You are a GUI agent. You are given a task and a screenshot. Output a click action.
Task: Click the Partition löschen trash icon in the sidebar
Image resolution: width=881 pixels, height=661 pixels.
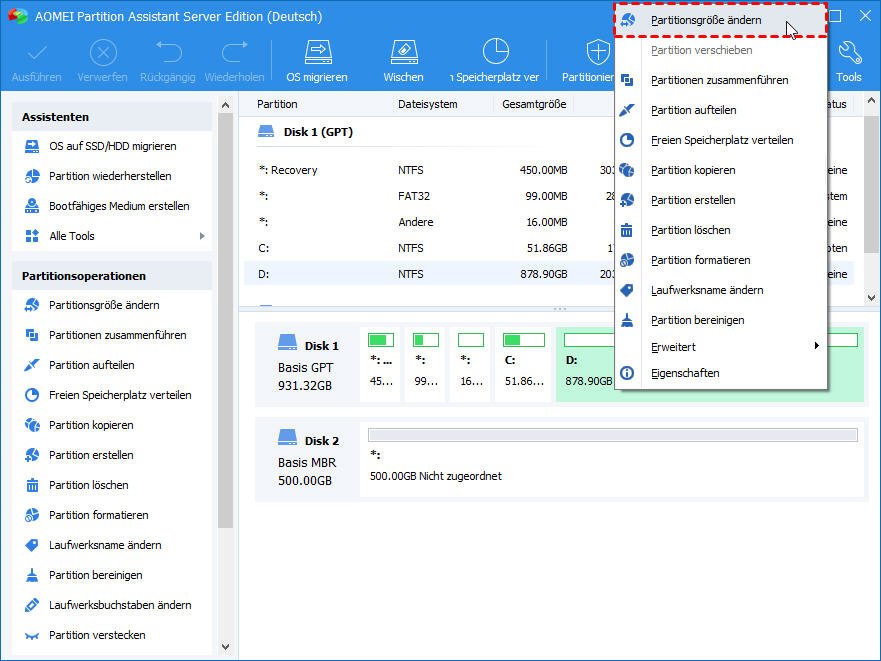pos(32,485)
